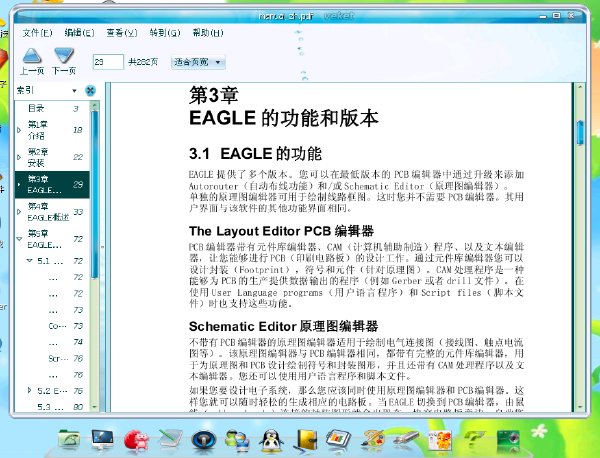Select the 5.3 … index row, page 80
Image resolution: width=600 pixels, height=458 pixels.
(52, 407)
